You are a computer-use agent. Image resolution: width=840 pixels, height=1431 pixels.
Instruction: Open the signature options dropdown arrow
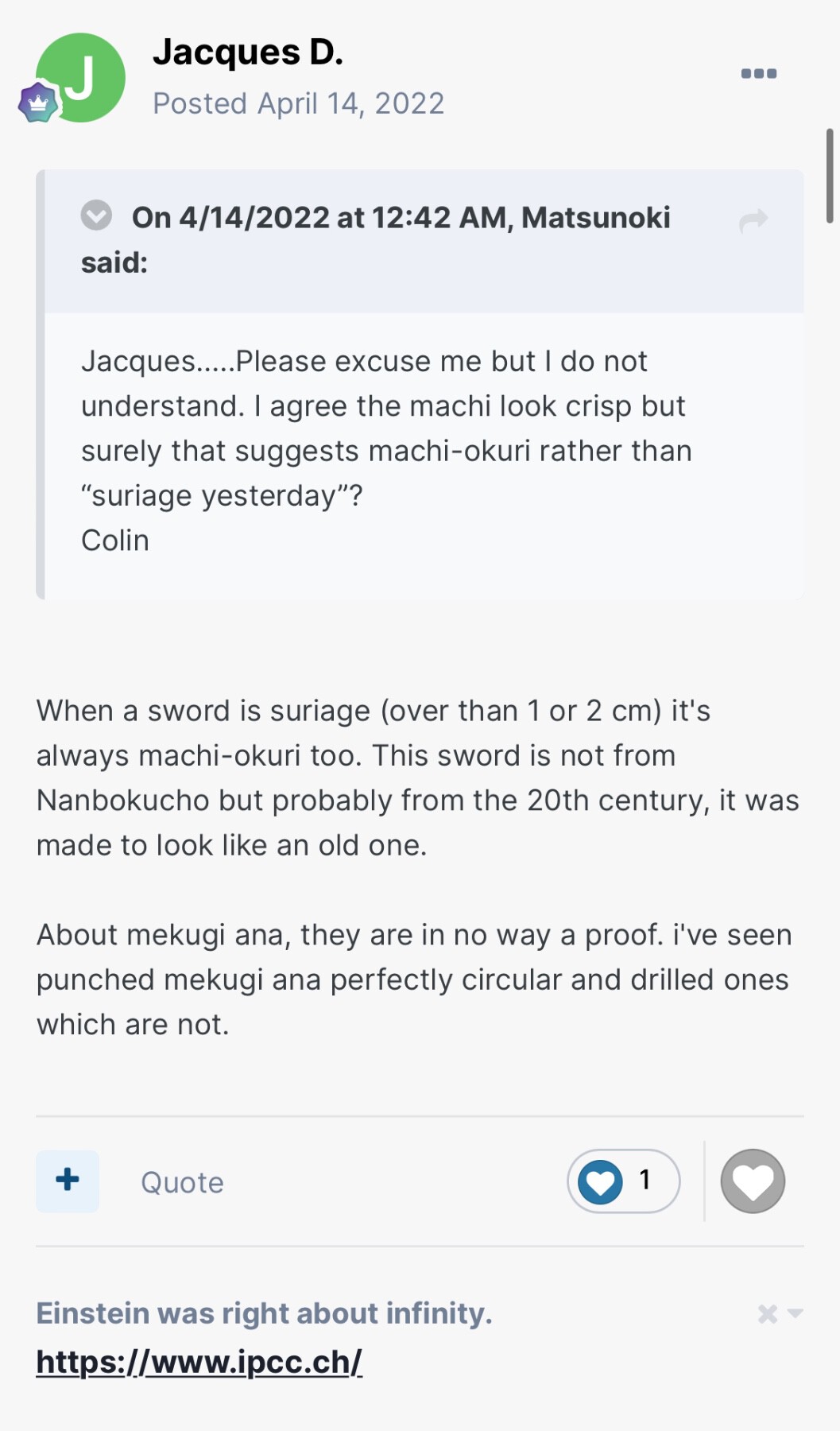tap(795, 1313)
